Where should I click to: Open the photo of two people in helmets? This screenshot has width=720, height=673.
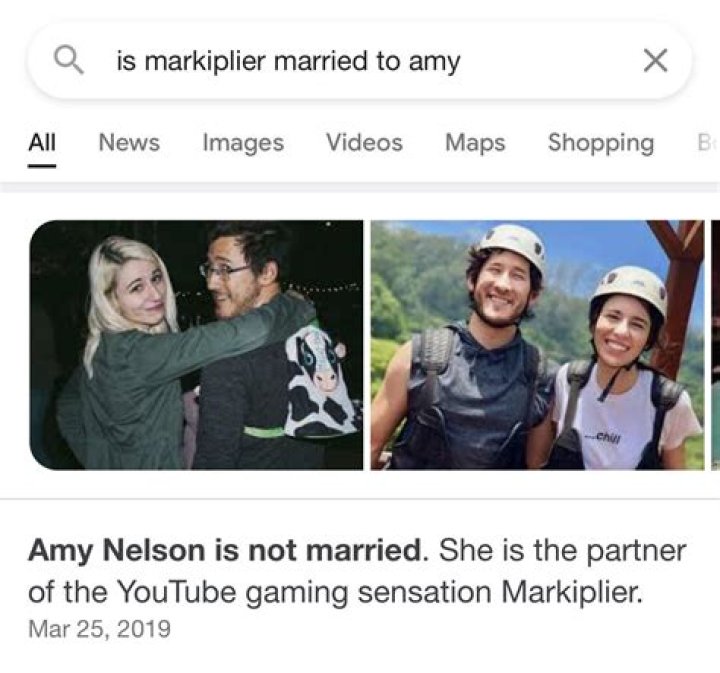[x=537, y=345]
